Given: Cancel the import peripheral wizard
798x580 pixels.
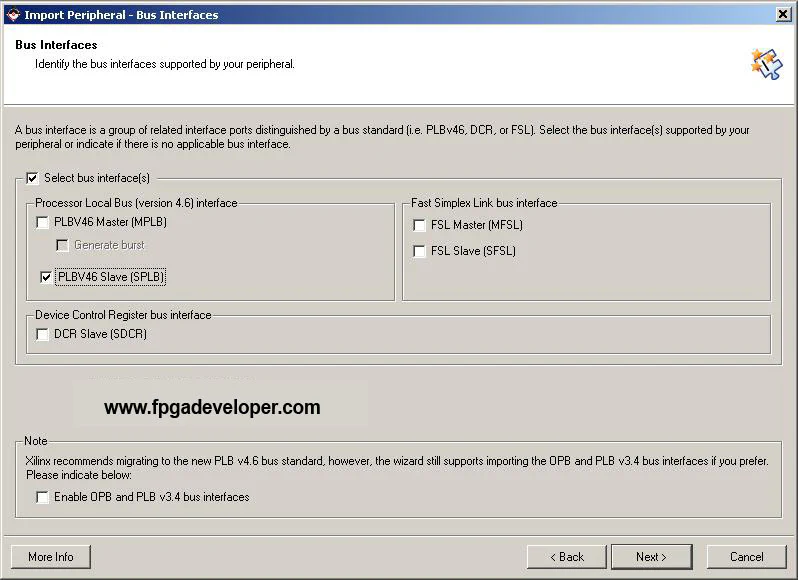Looking at the screenshot, I should pyautogui.click(x=746, y=557).
